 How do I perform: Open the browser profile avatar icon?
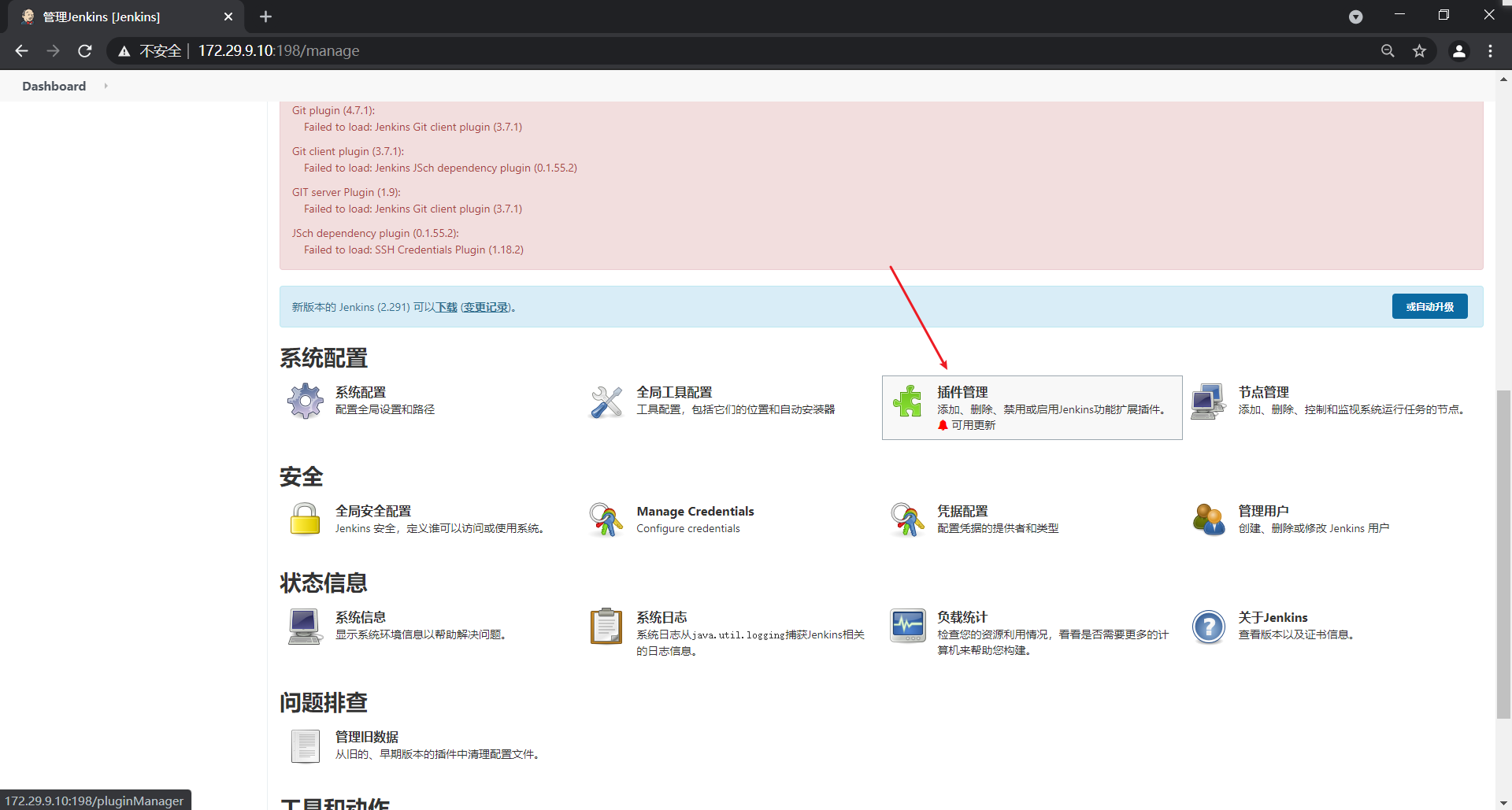(x=1458, y=51)
